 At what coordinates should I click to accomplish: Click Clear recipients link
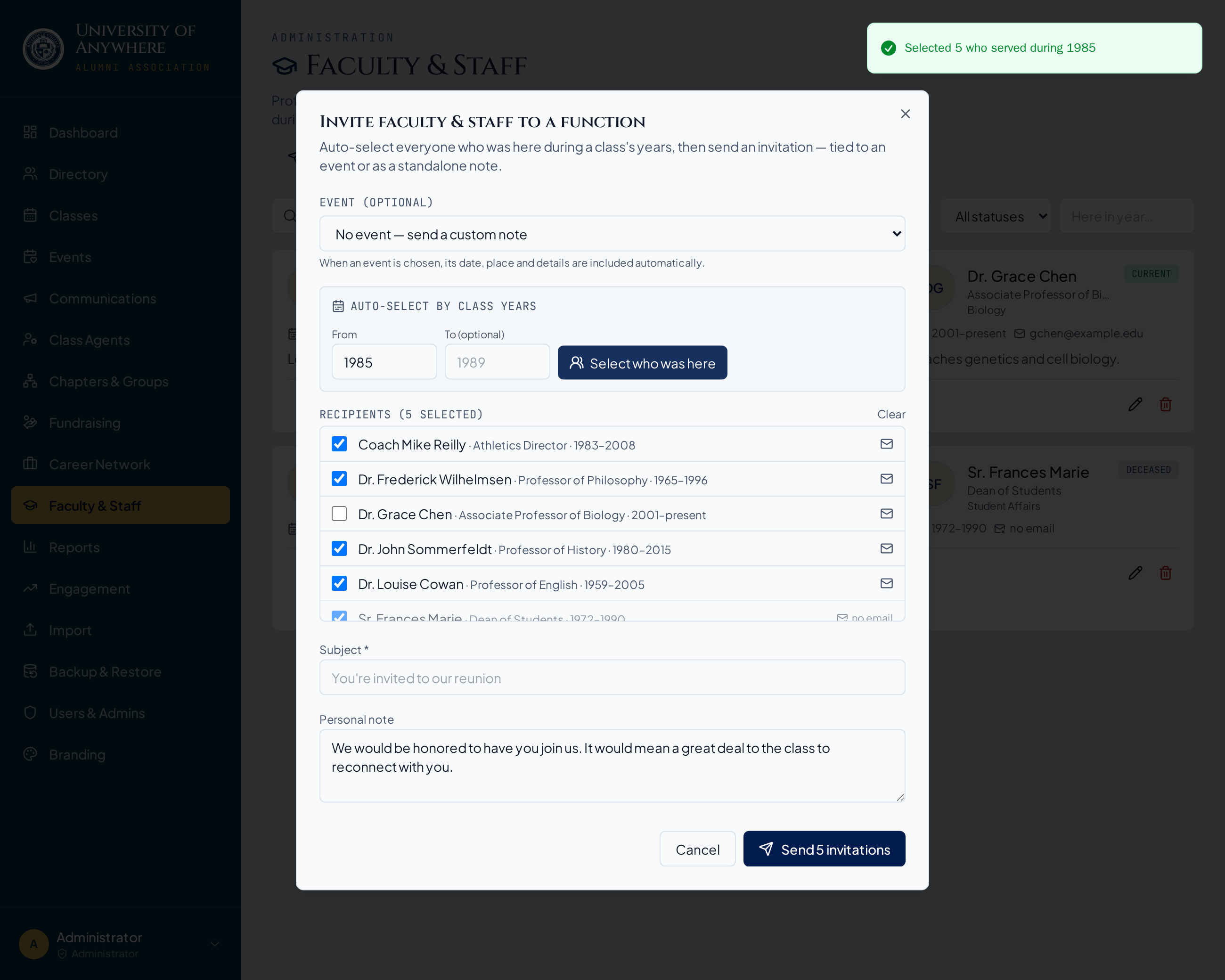point(891,414)
